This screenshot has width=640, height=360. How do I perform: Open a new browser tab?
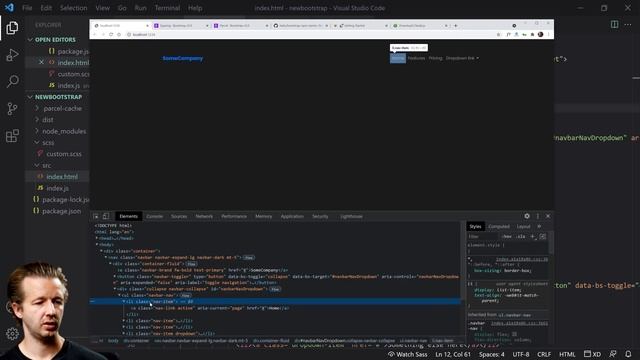(456, 25)
